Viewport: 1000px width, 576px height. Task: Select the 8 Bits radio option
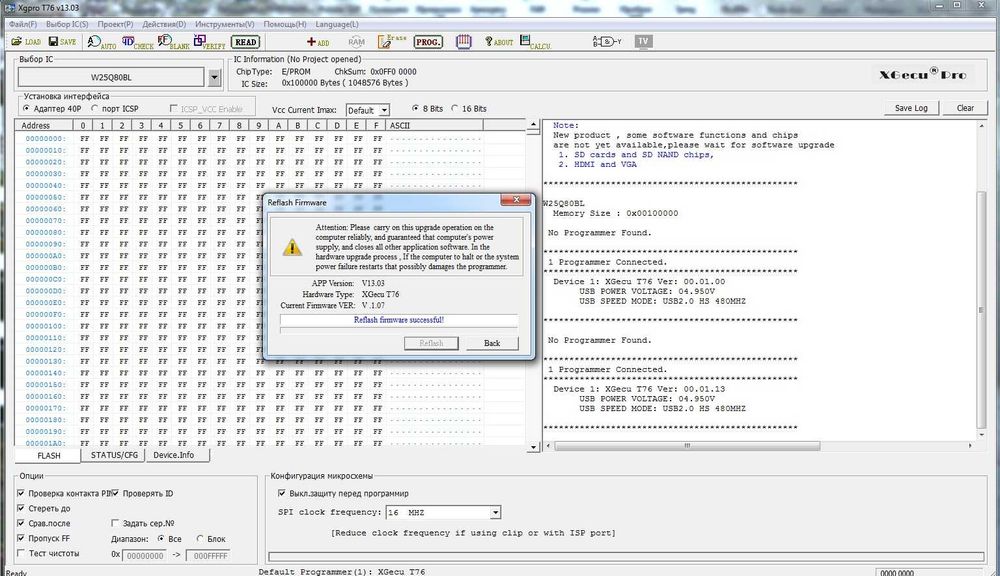[416, 108]
